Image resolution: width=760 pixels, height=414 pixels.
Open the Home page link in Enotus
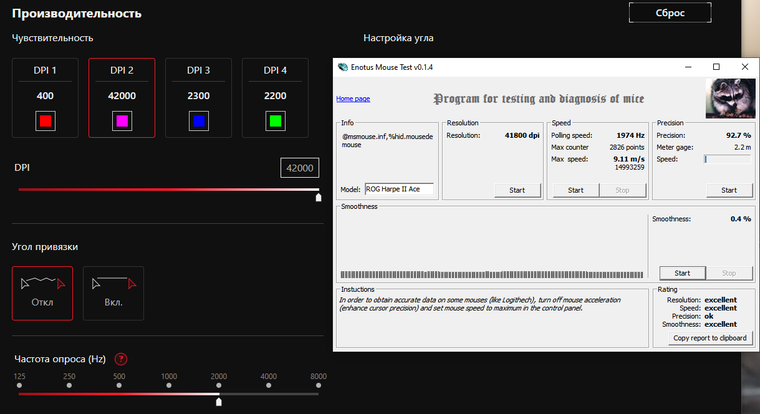pyautogui.click(x=353, y=98)
